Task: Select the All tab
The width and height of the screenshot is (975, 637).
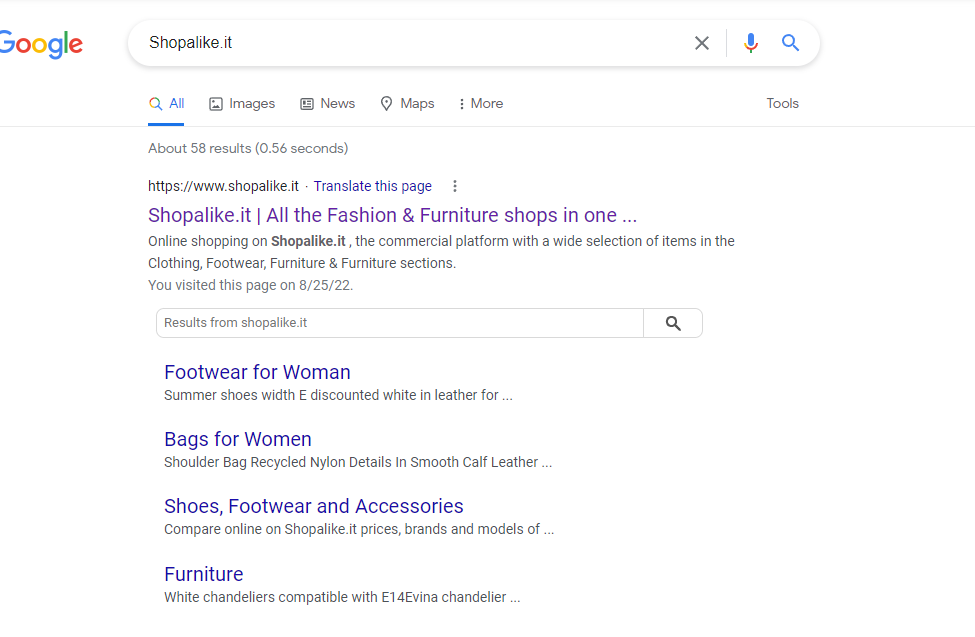Action: 166,104
